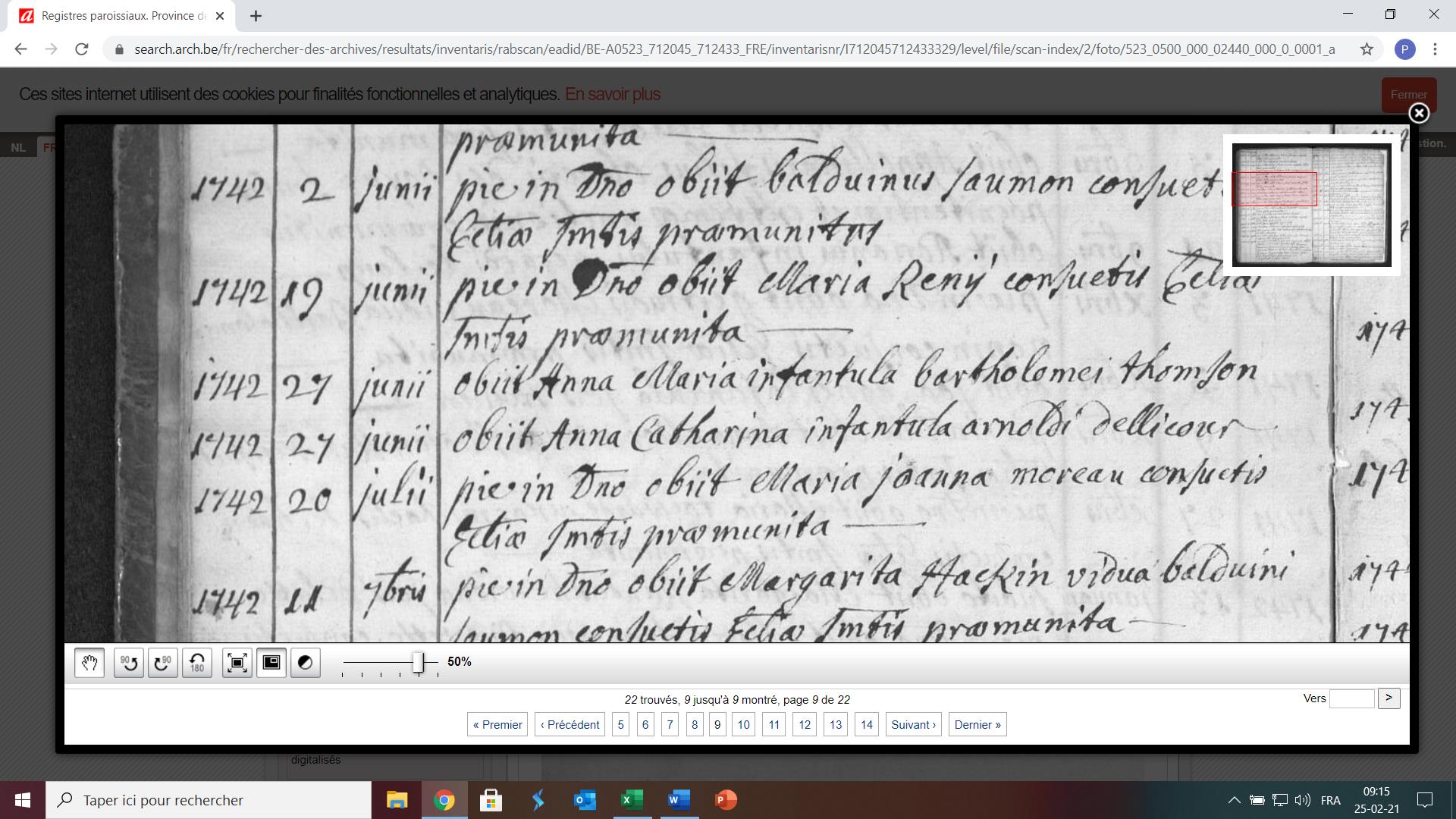Jump to Dernier page
Image resolution: width=1456 pixels, height=819 pixels.
click(977, 724)
